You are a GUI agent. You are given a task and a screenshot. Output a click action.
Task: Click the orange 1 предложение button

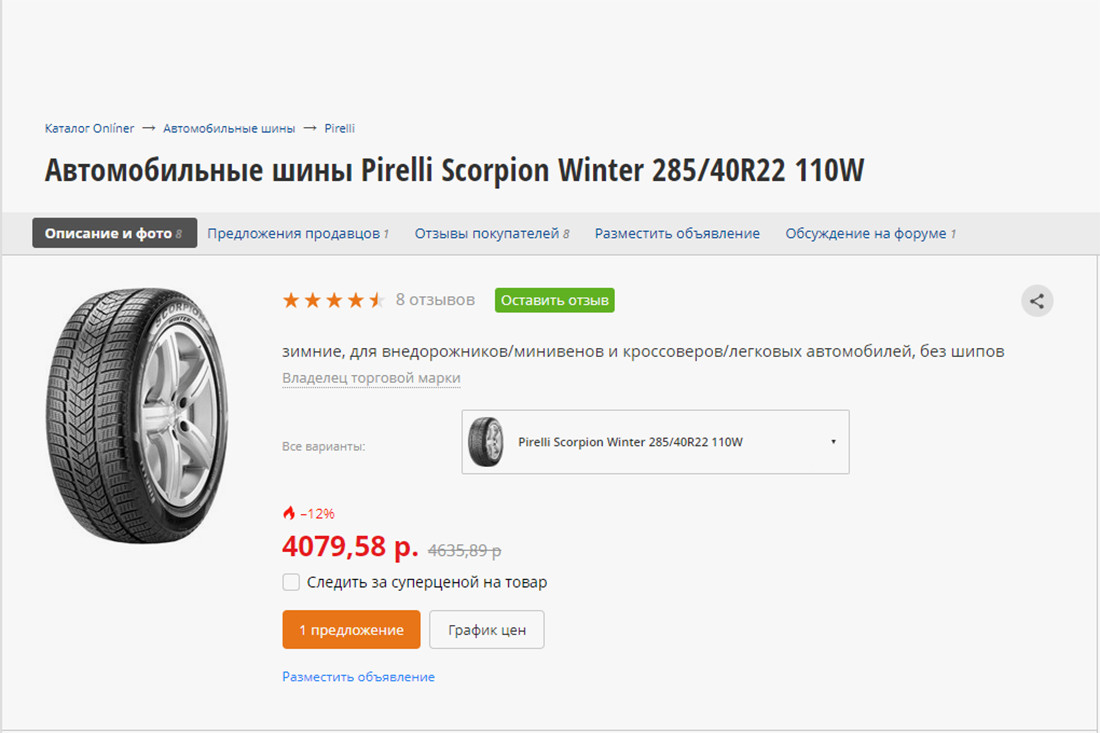click(x=351, y=629)
